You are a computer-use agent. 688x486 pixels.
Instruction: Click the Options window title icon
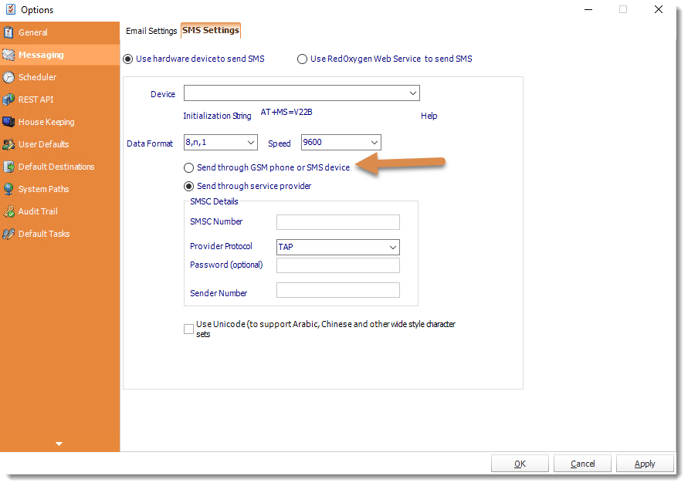(x=11, y=9)
